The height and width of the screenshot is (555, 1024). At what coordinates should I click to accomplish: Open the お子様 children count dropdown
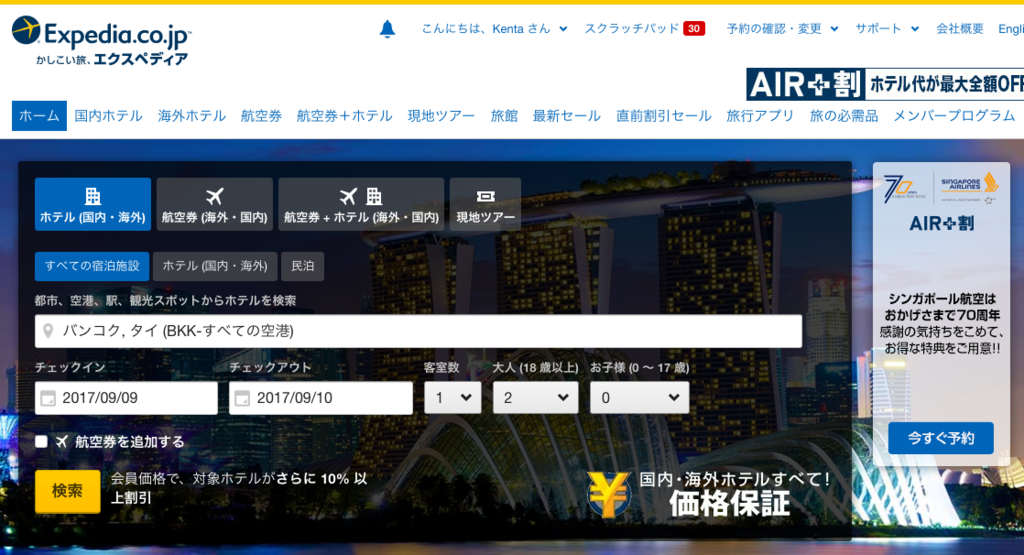[639, 398]
